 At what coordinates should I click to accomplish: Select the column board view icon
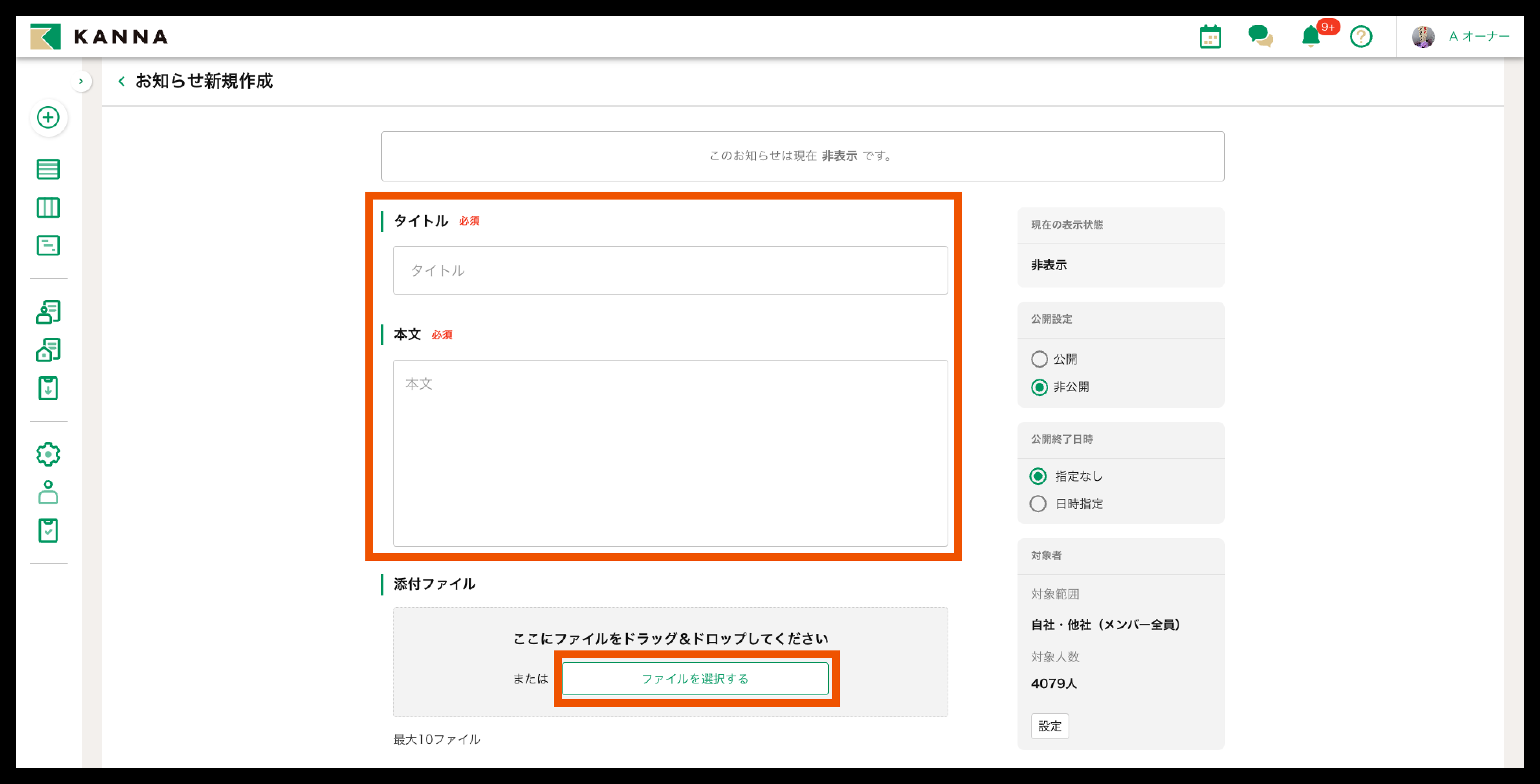tap(48, 207)
